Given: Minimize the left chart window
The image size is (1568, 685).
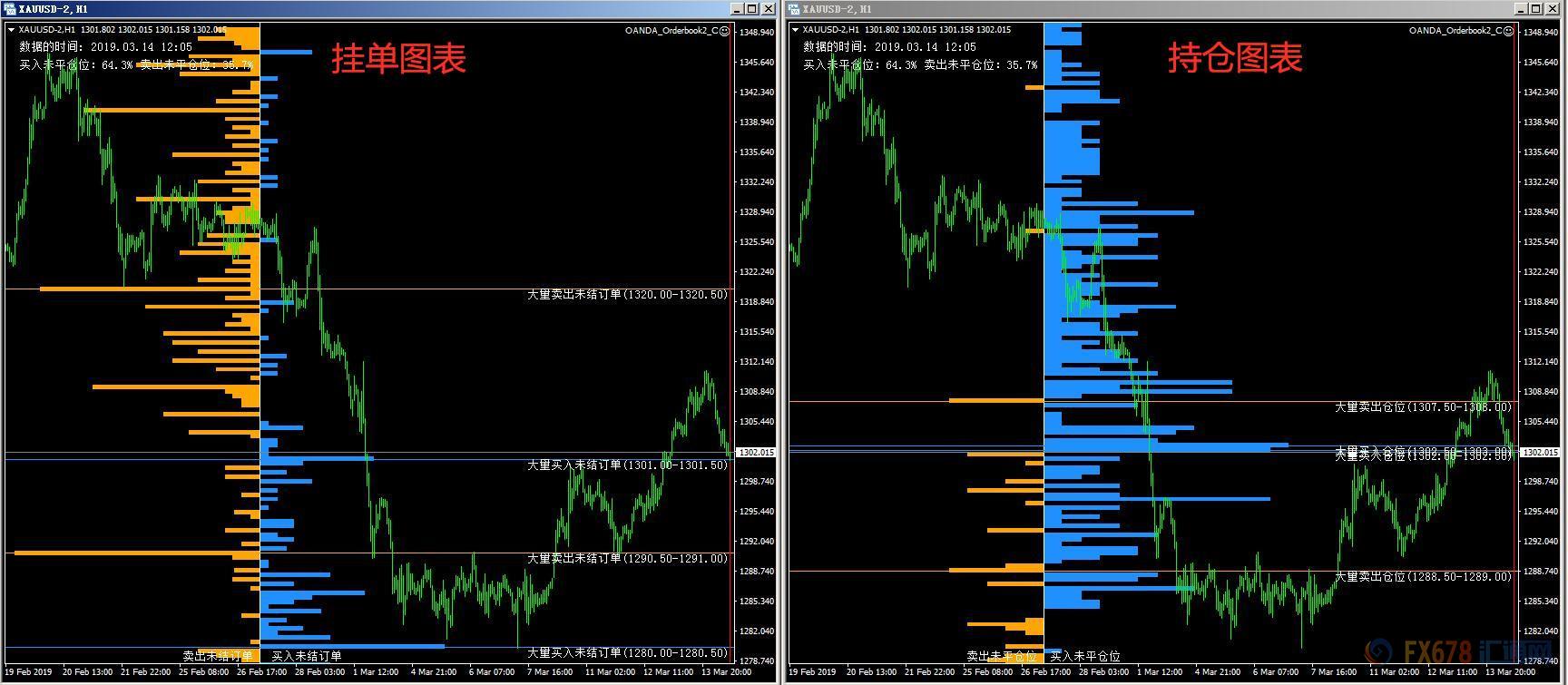Looking at the screenshot, I should pos(737,9).
